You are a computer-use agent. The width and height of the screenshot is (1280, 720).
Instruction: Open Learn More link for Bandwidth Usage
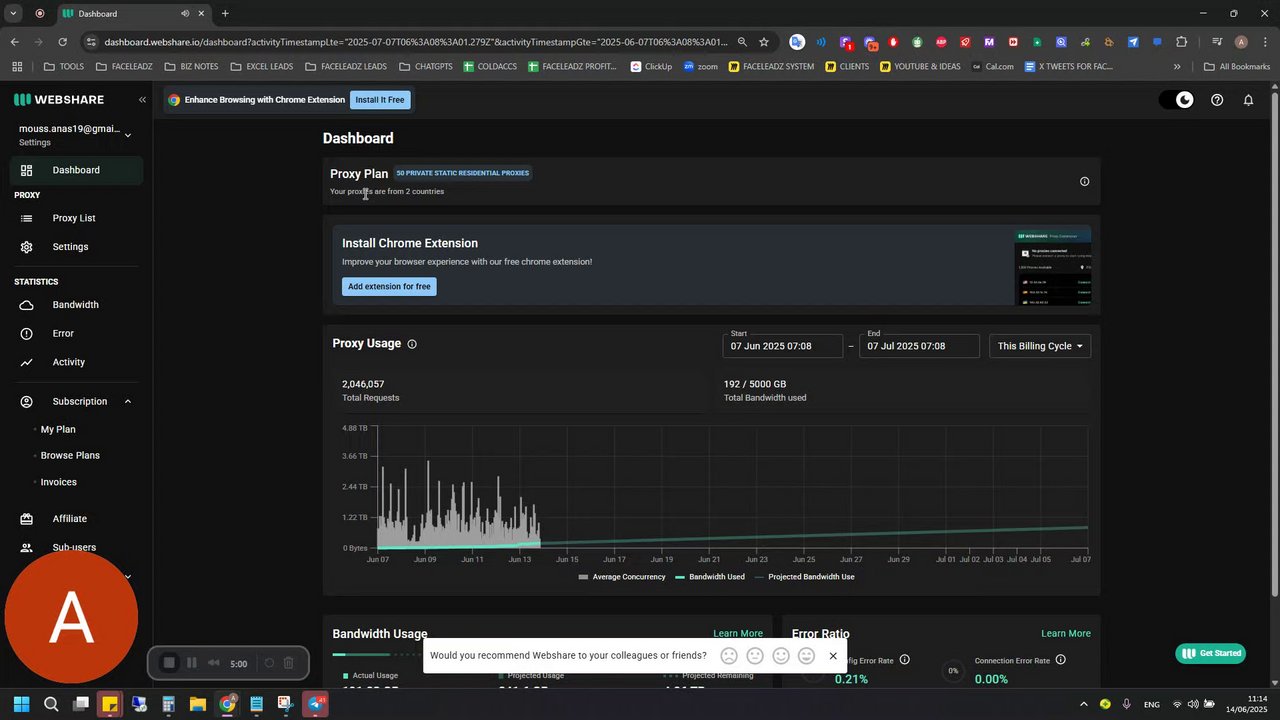pos(738,633)
